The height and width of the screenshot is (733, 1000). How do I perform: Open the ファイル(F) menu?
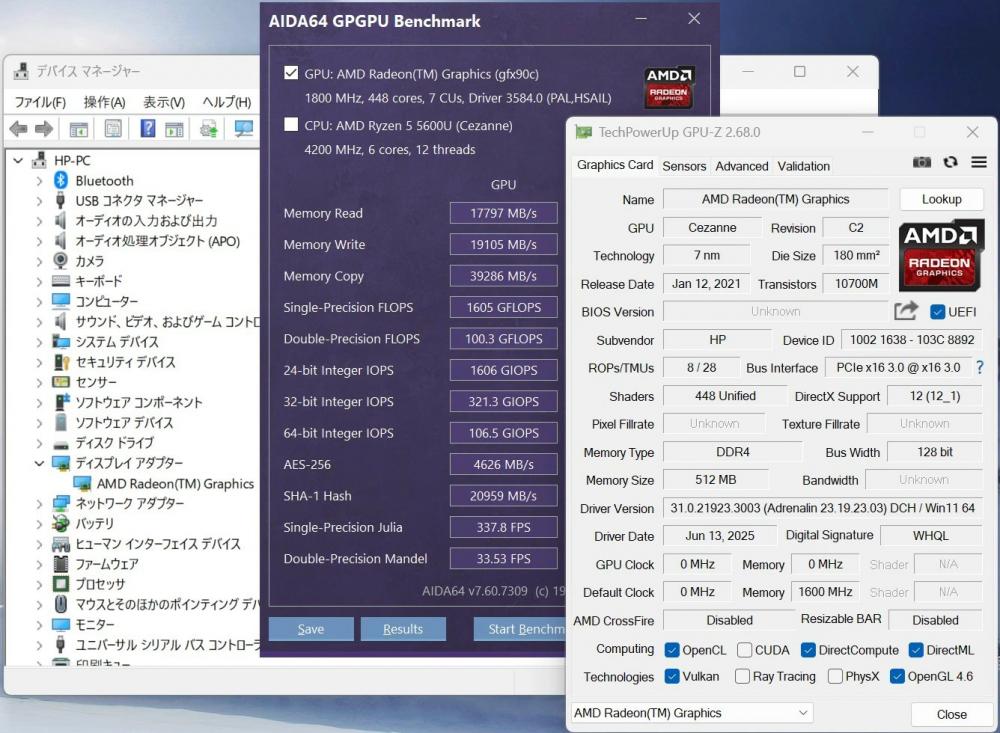coord(40,102)
